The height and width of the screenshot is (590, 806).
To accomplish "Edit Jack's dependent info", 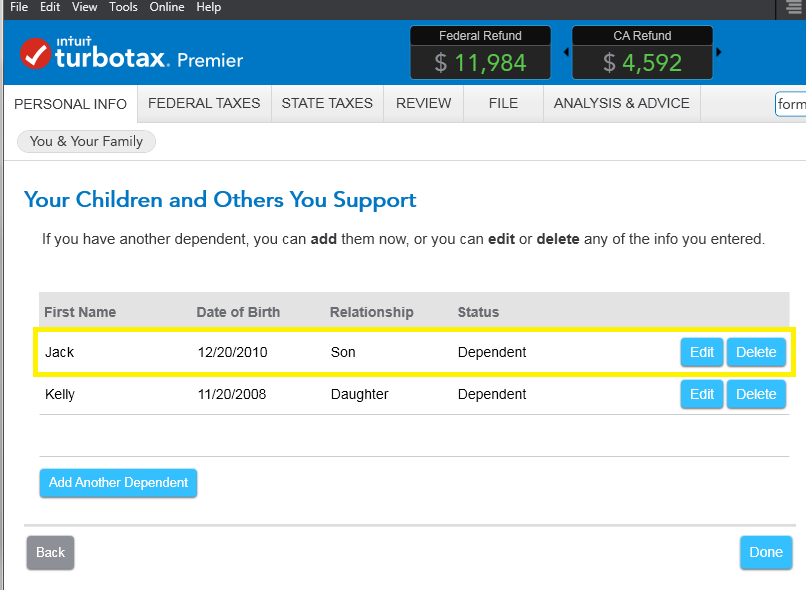I will click(702, 352).
